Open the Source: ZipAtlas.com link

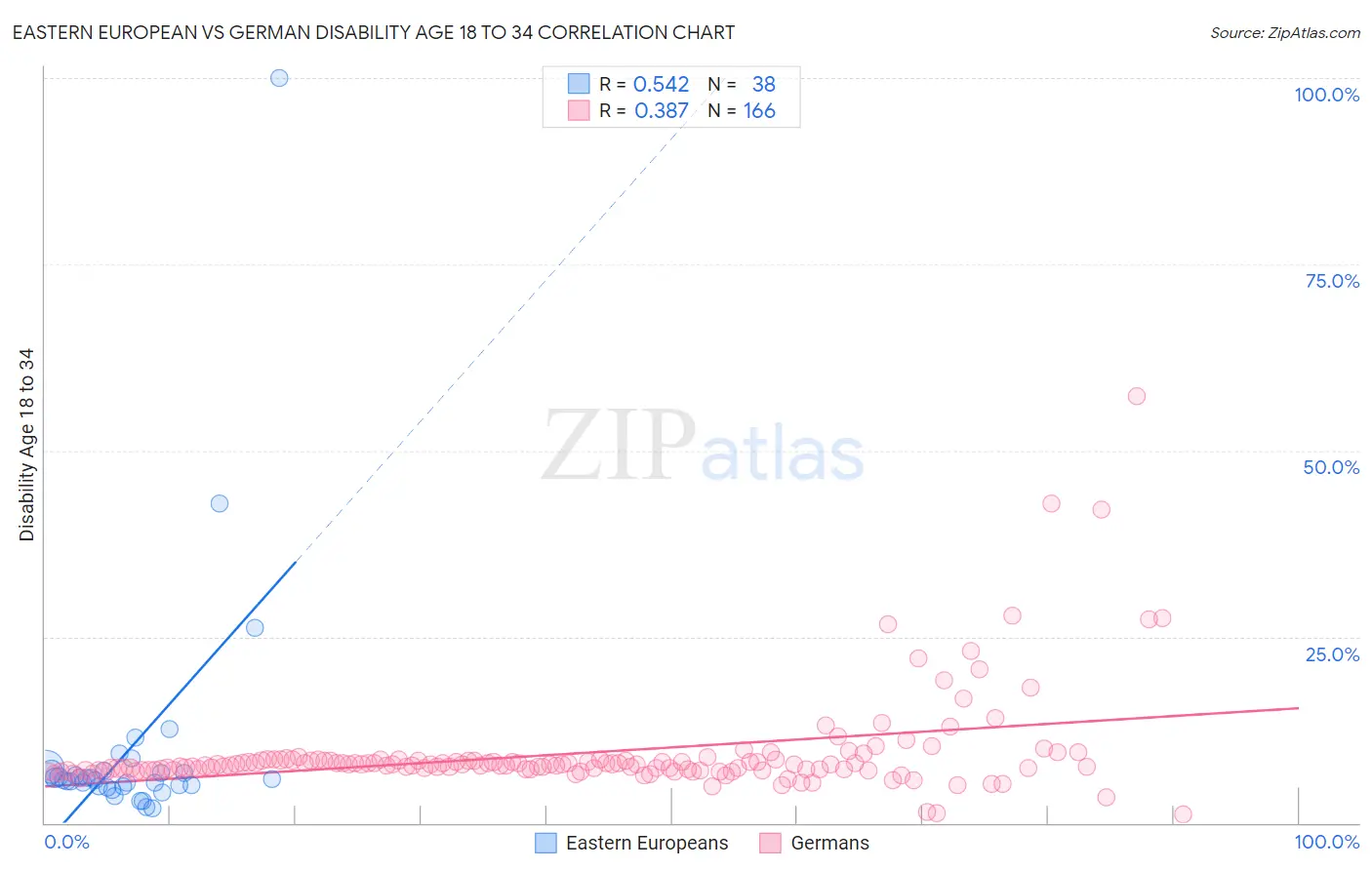pos(1285,32)
